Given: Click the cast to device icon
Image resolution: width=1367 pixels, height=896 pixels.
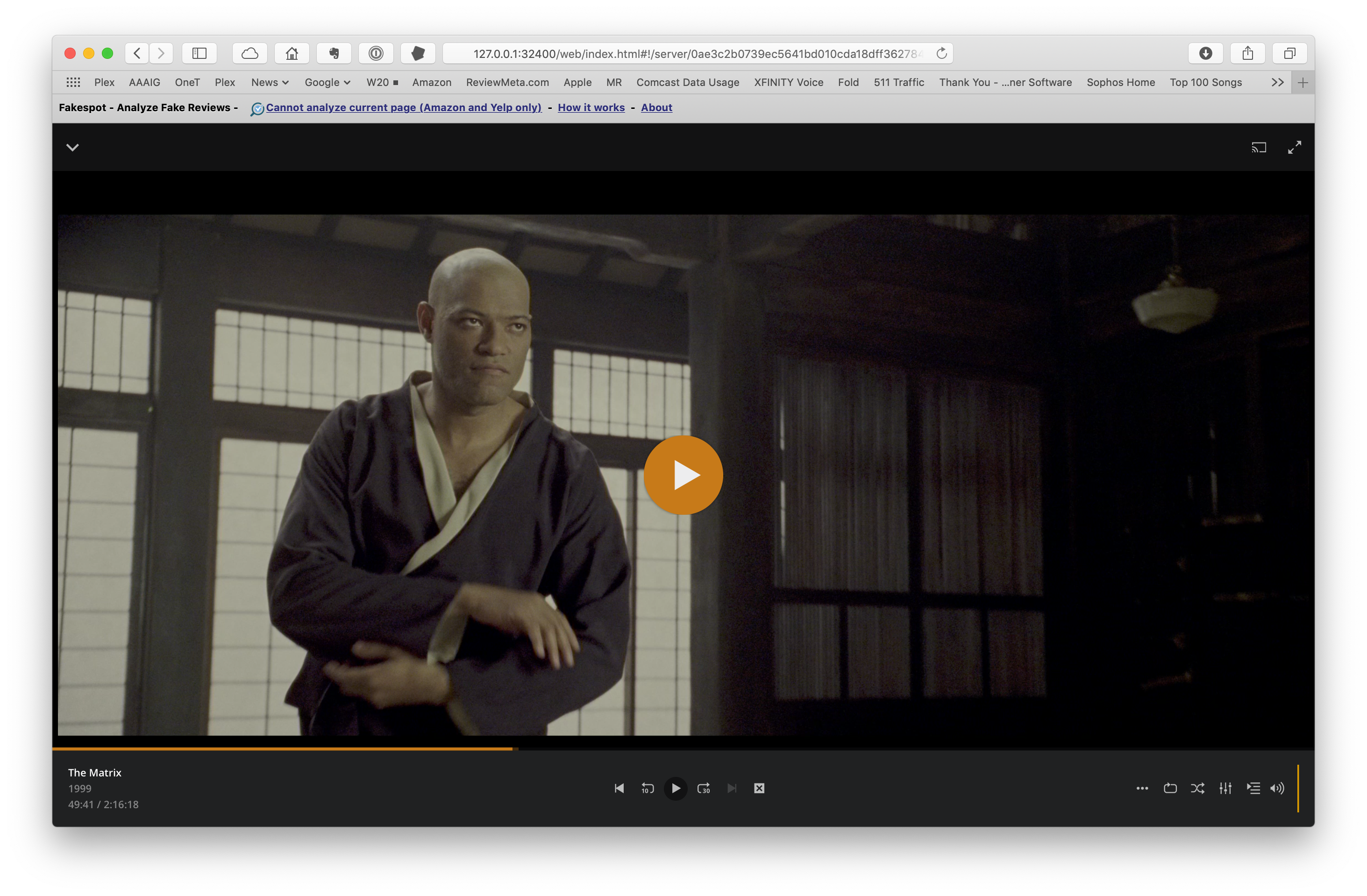Looking at the screenshot, I should point(1259,148).
